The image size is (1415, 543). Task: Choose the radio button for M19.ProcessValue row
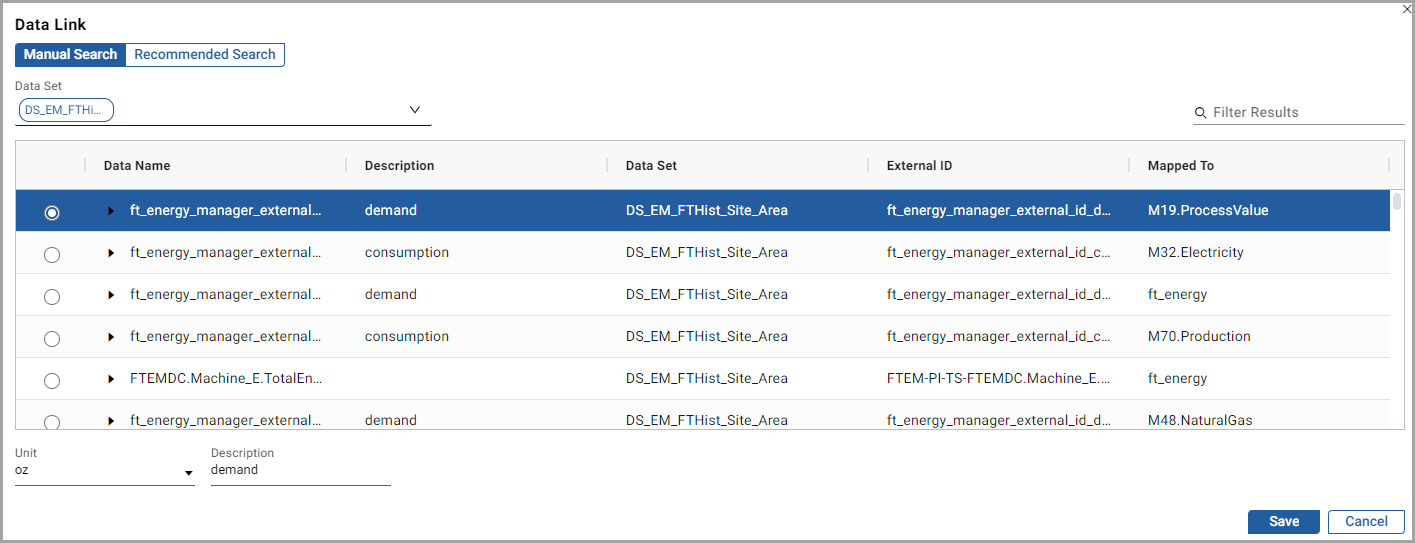[x=52, y=213]
